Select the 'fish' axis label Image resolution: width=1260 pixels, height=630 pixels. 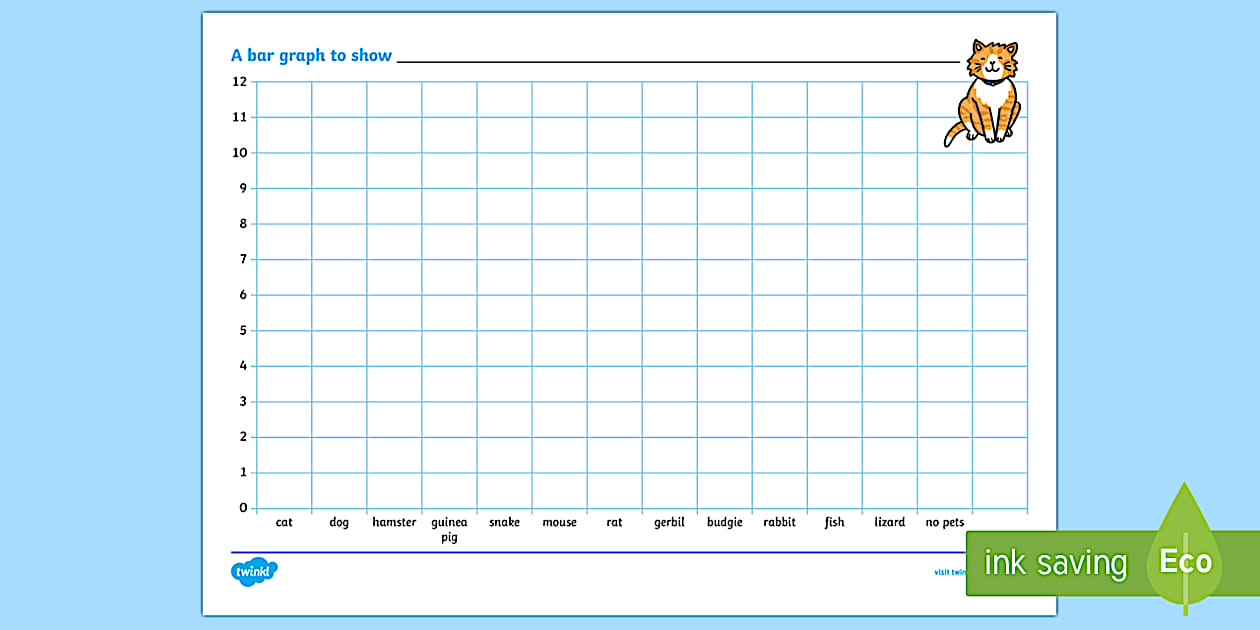(834, 522)
